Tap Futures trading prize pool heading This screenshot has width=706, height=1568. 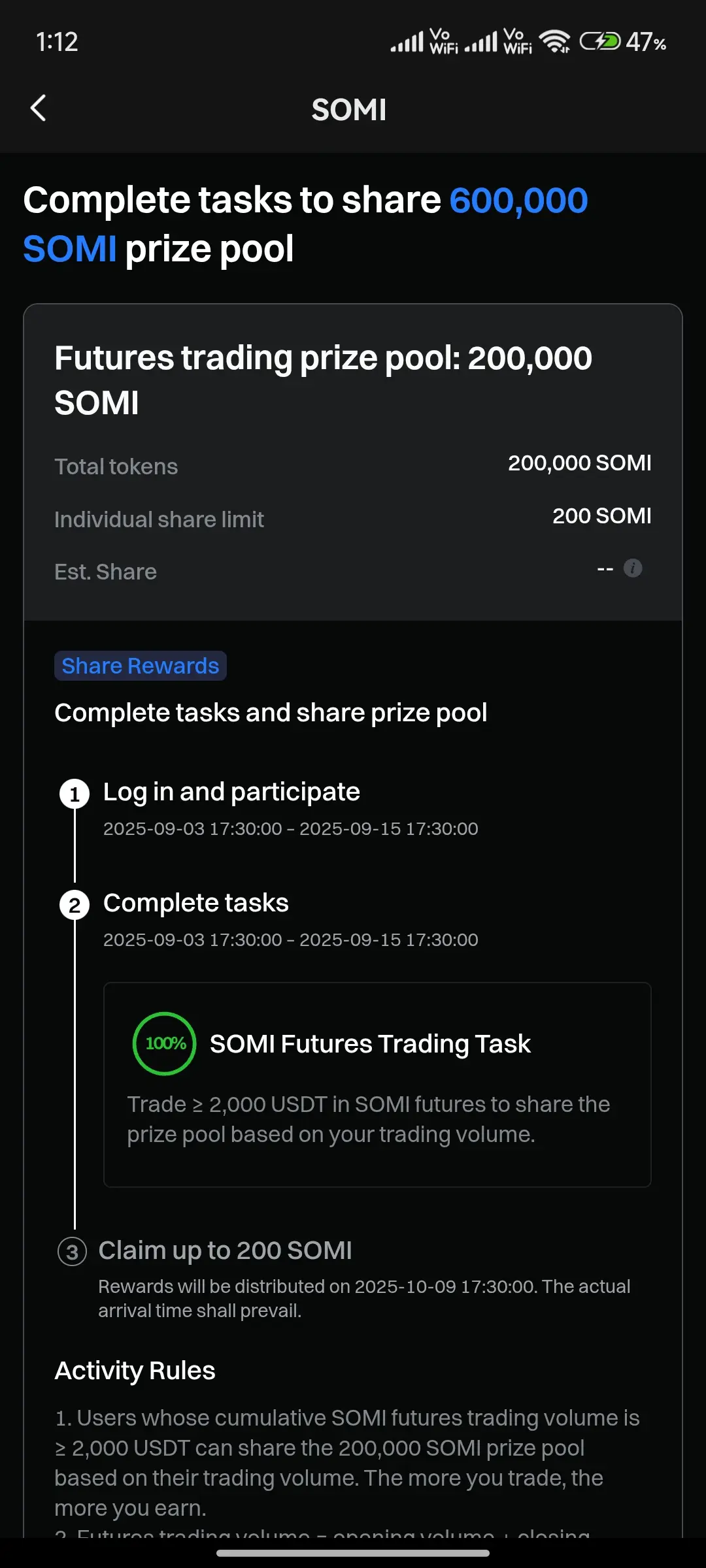click(x=323, y=380)
